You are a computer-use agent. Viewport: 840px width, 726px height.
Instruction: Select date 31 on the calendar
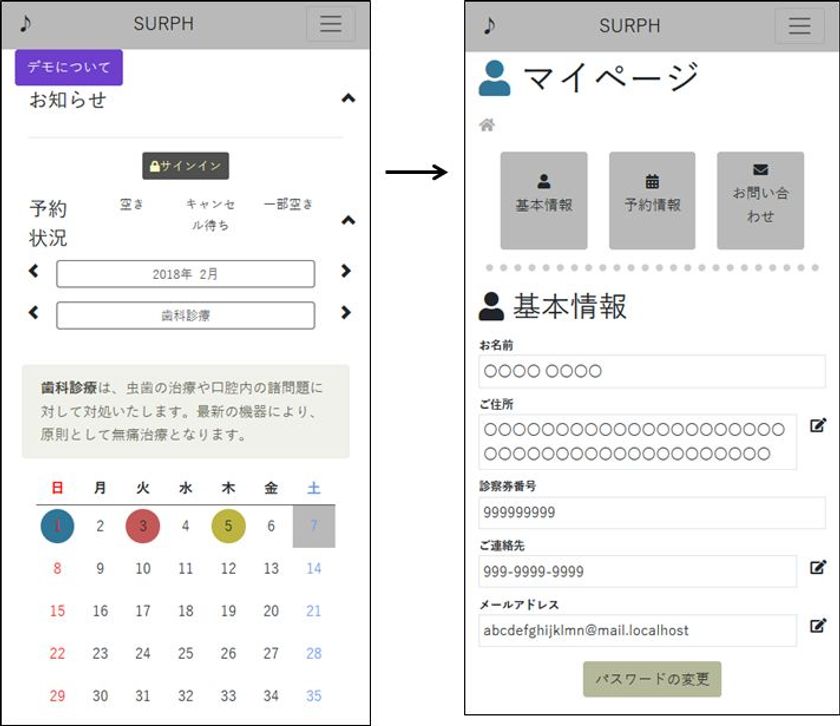(142, 695)
